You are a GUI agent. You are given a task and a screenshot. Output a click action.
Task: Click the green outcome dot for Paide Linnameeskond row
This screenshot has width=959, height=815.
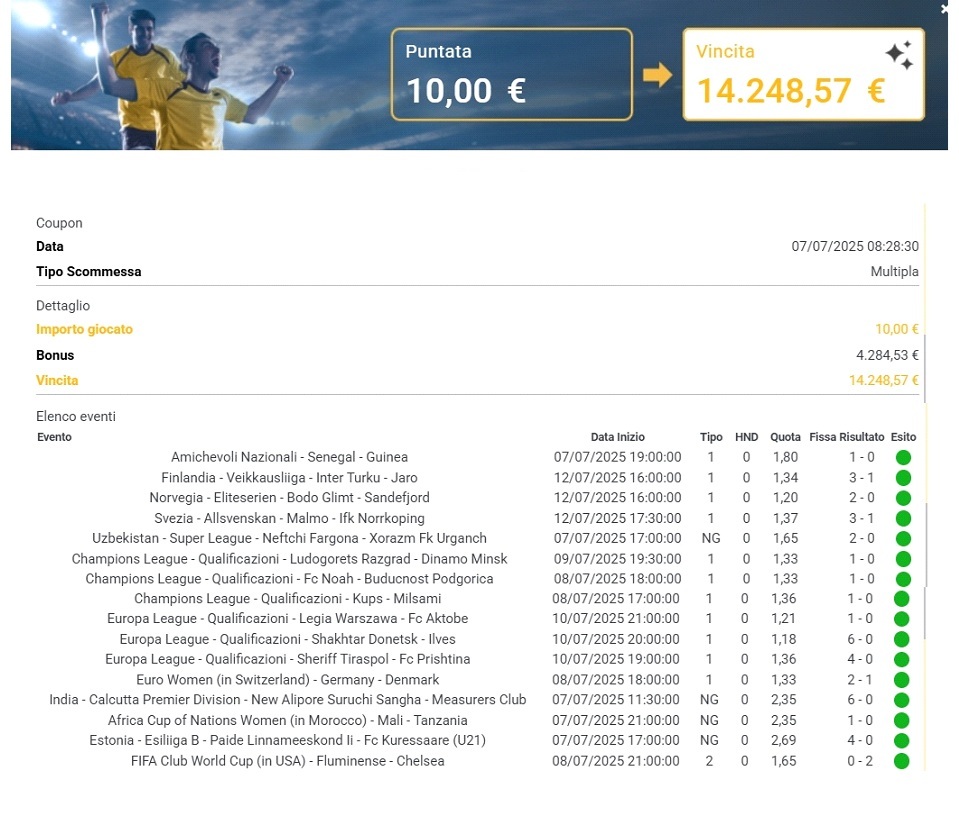(x=901, y=740)
